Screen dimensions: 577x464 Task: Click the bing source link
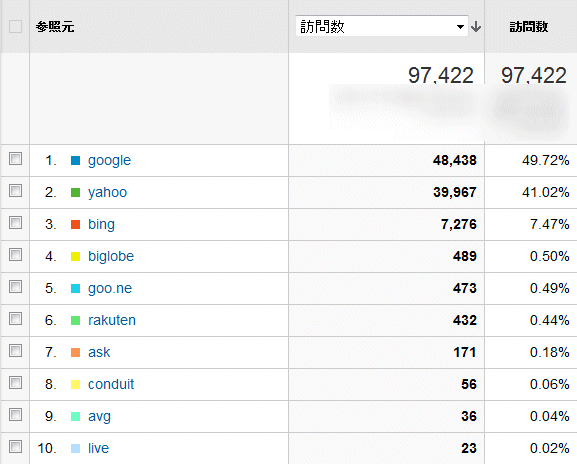[x=101, y=225]
